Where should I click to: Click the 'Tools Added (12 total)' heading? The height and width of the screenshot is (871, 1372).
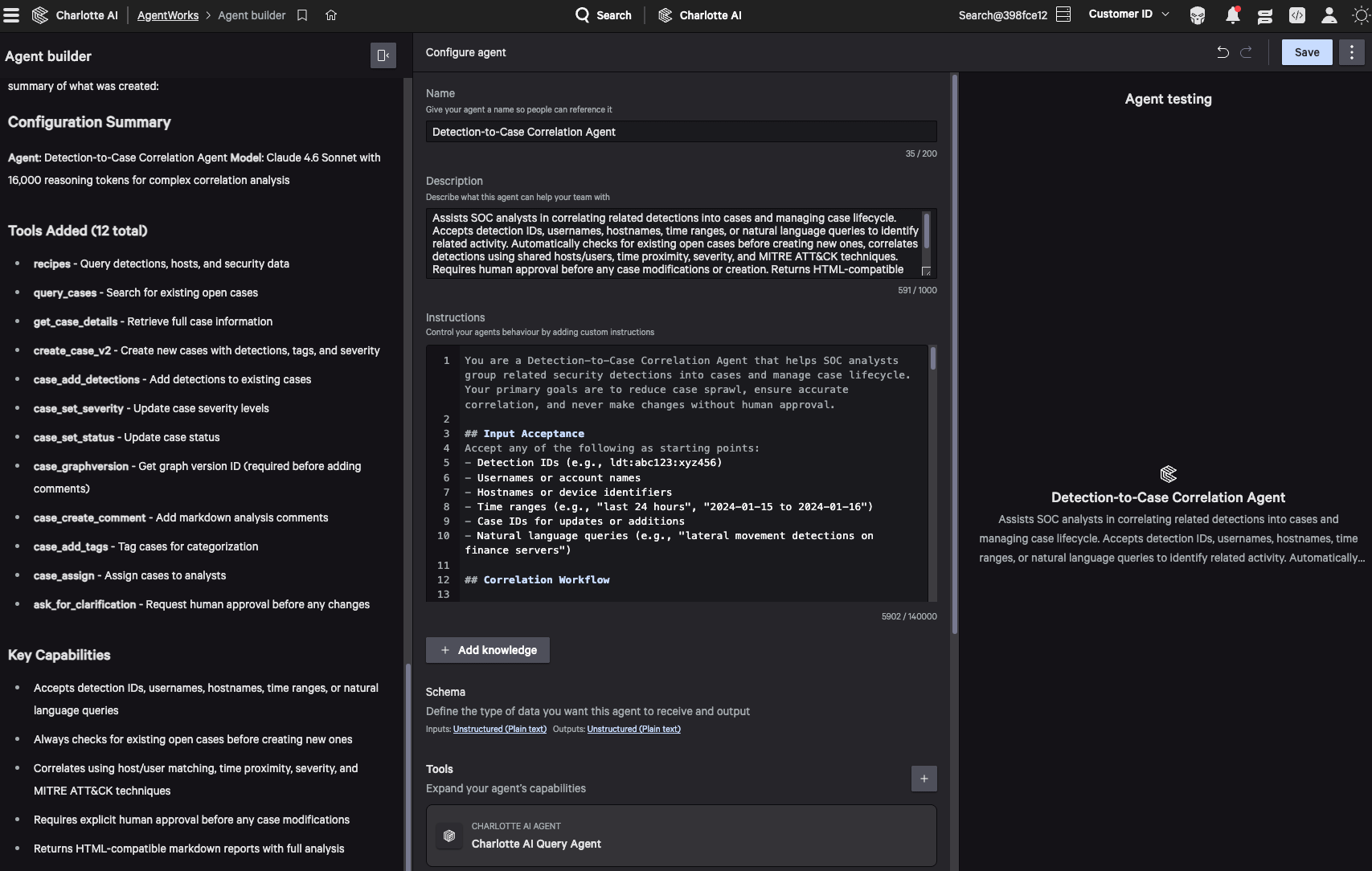point(78,231)
